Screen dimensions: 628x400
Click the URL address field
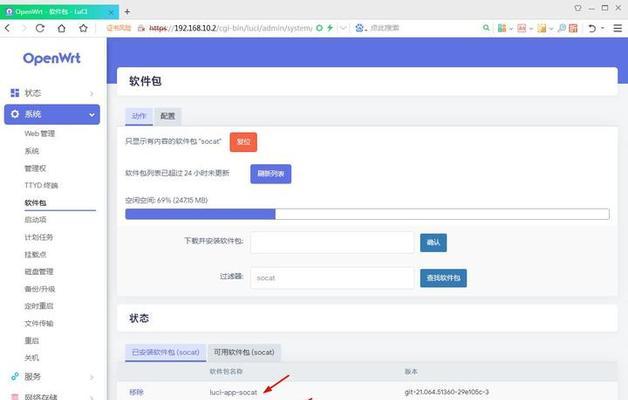coord(230,28)
